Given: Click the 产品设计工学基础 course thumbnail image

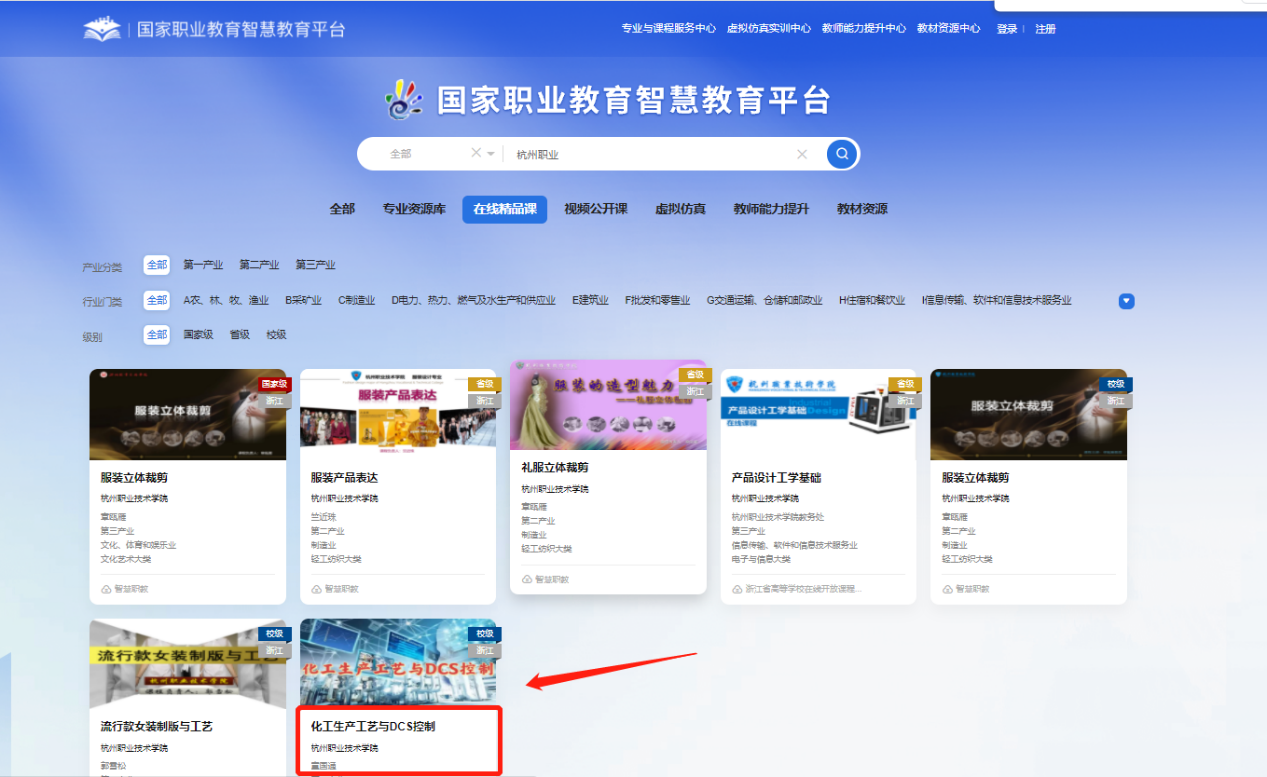Looking at the screenshot, I should (818, 415).
